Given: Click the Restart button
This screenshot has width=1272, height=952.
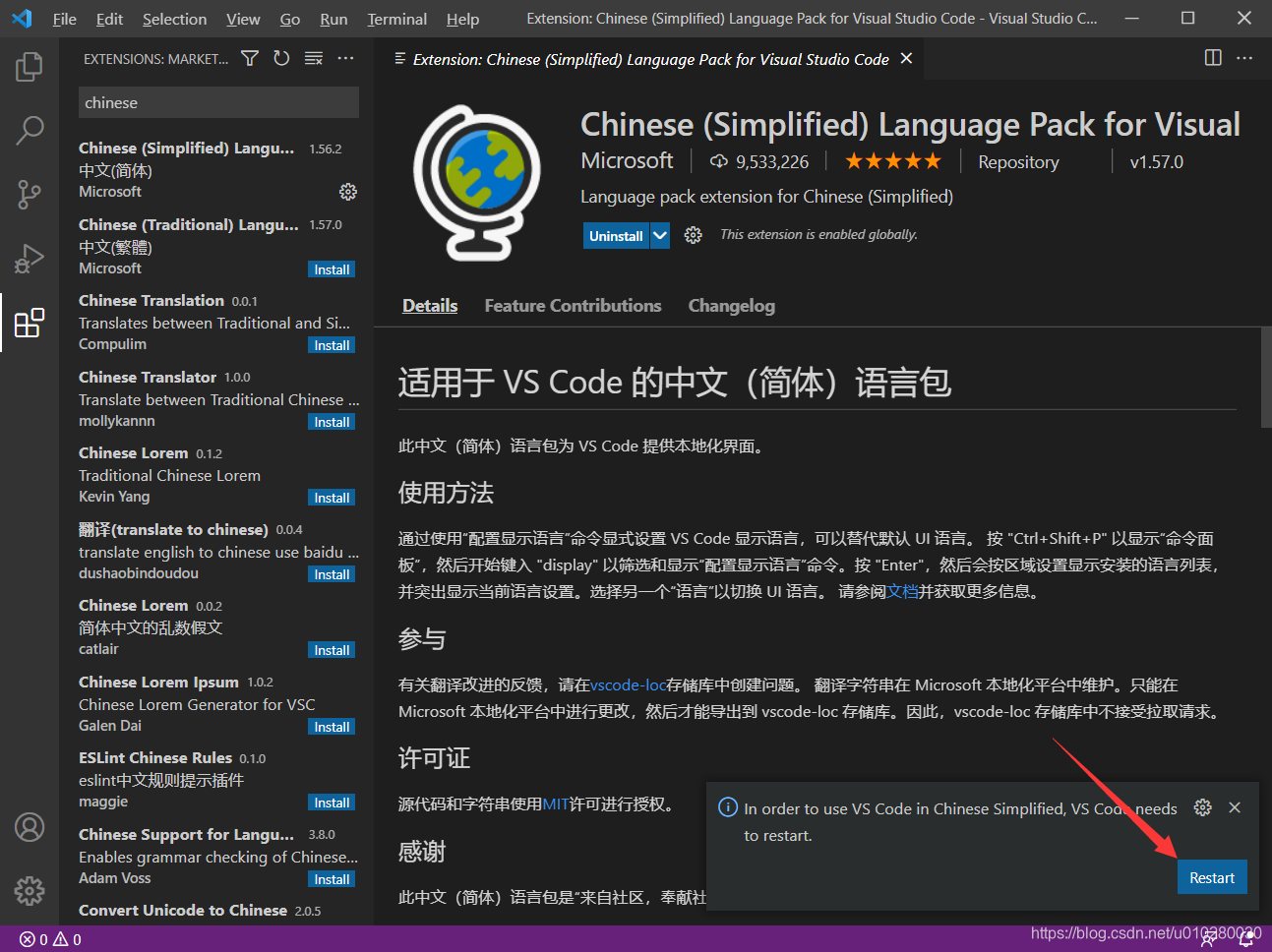Looking at the screenshot, I should [1212, 877].
